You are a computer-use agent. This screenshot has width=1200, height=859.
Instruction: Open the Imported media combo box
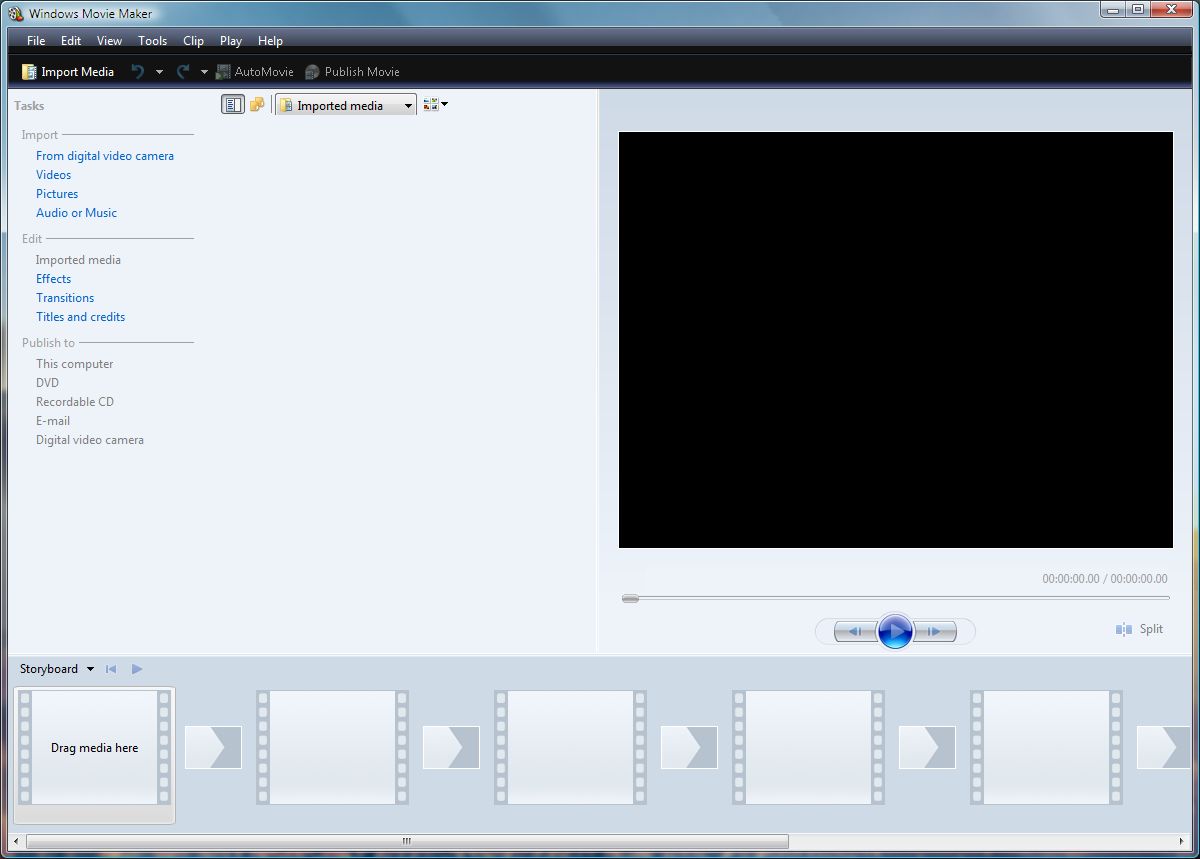(x=346, y=105)
